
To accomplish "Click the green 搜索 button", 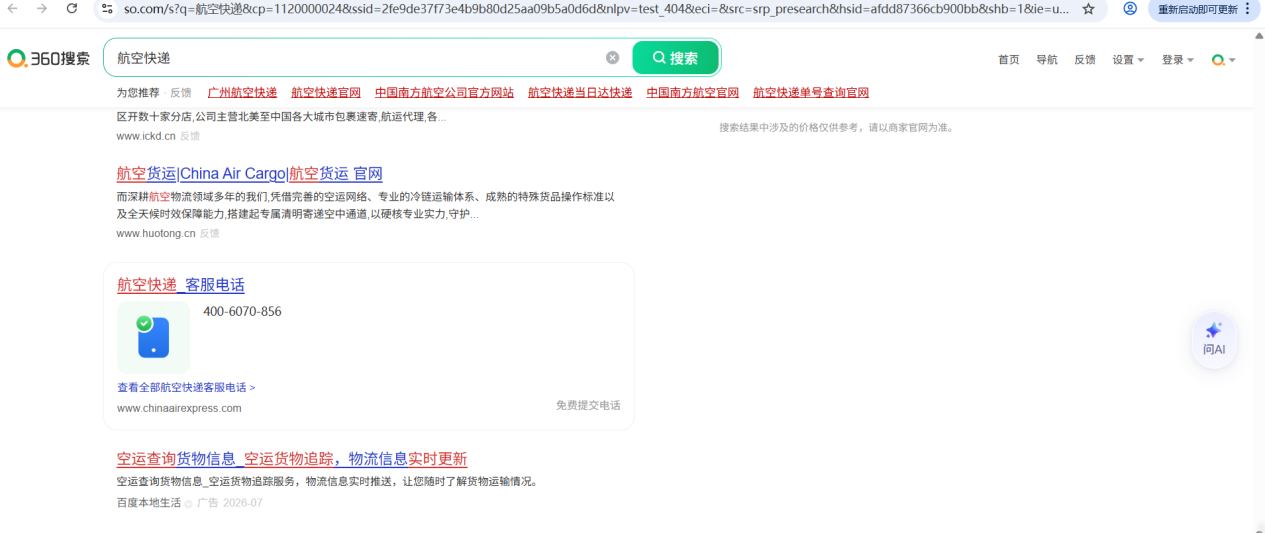I will [675, 58].
